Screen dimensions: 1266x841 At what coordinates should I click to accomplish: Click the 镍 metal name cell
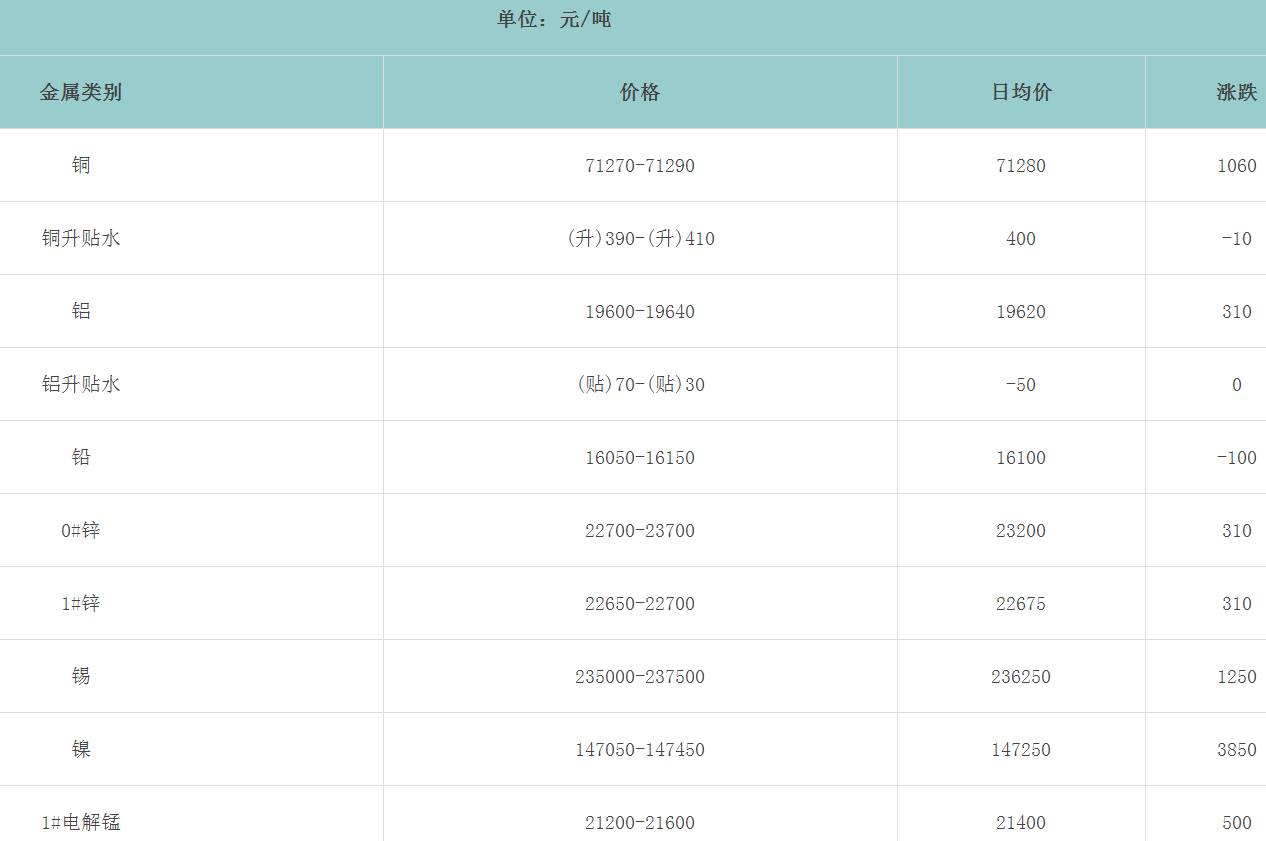(x=81, y=749)
